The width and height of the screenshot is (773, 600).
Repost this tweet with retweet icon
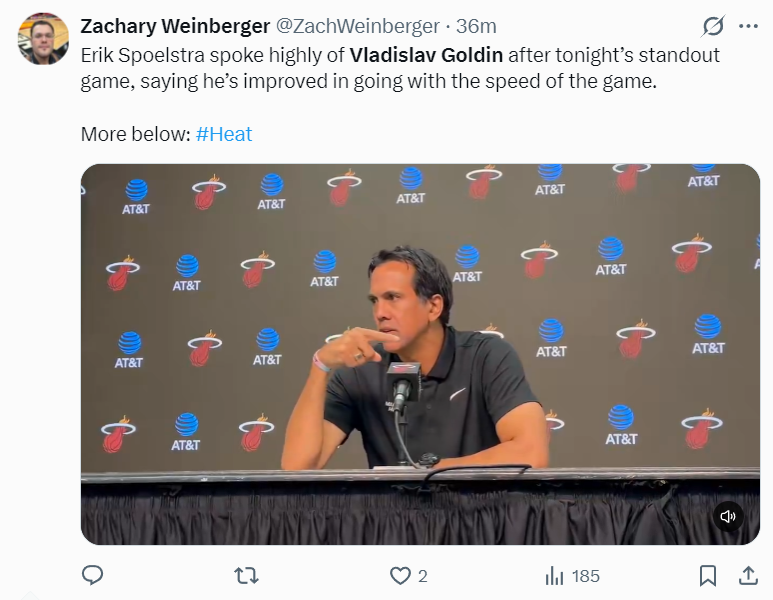coord(246,575)
